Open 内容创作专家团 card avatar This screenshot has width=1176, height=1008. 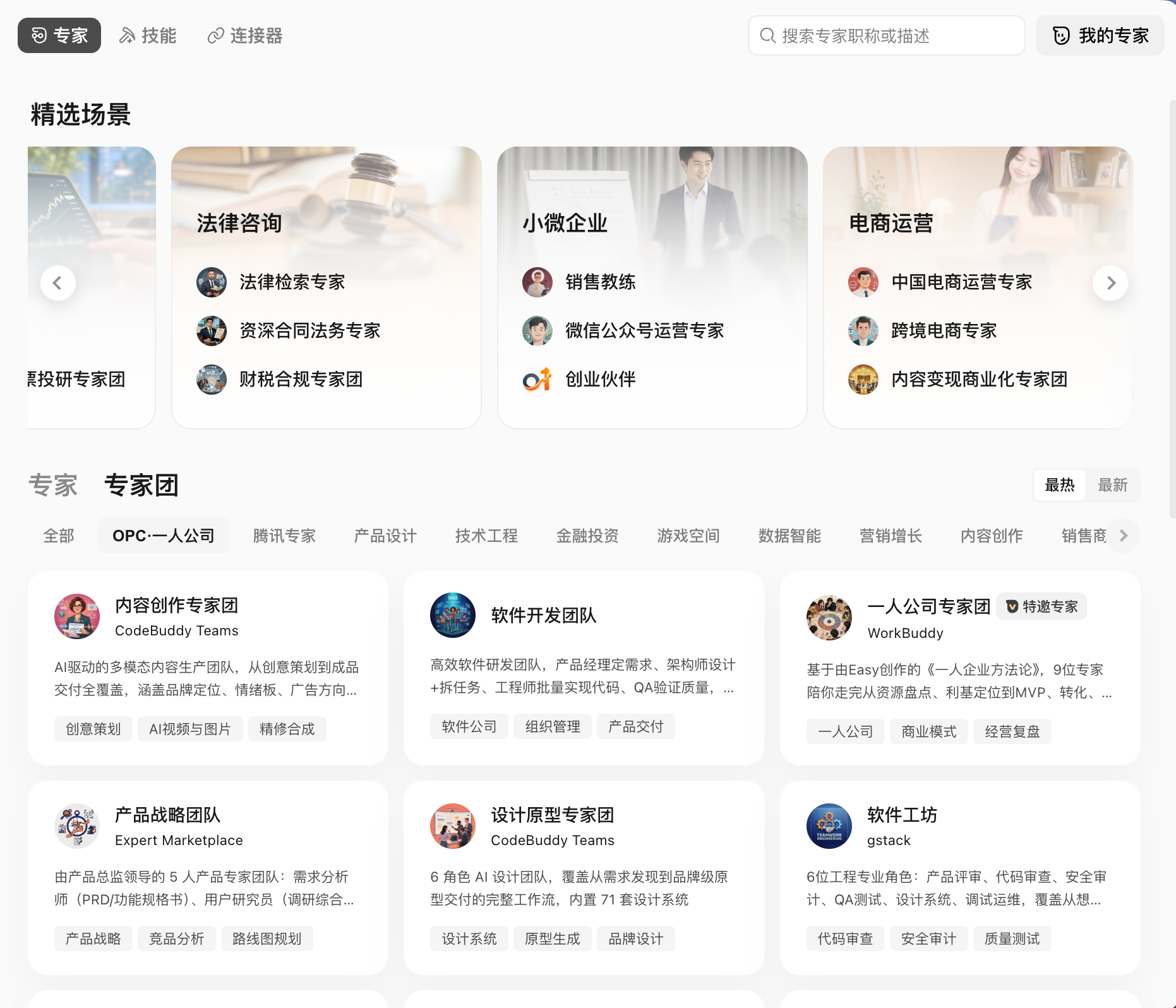[x=77, y=616]
